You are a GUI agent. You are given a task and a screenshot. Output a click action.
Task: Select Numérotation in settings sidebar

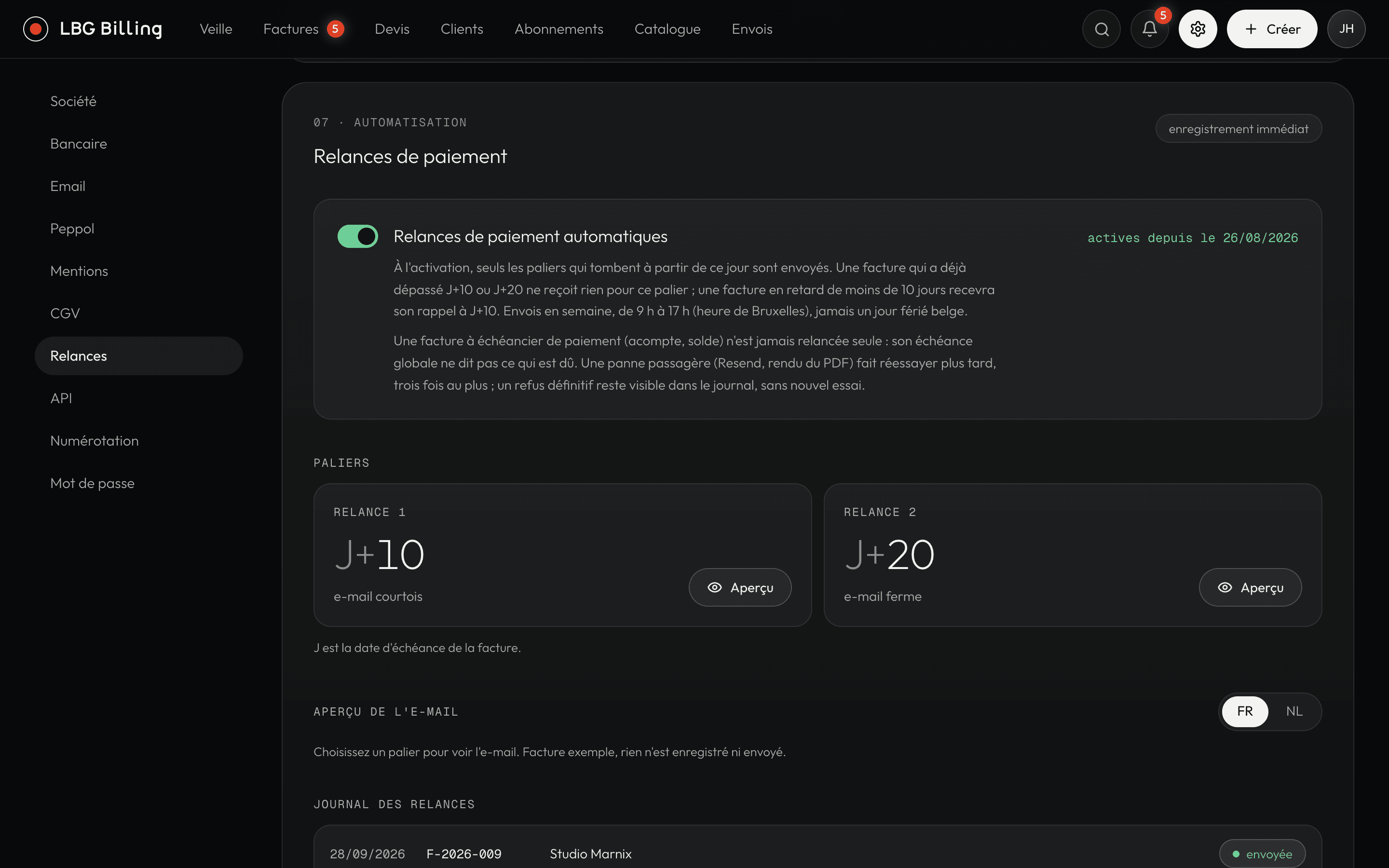(138, 441)
